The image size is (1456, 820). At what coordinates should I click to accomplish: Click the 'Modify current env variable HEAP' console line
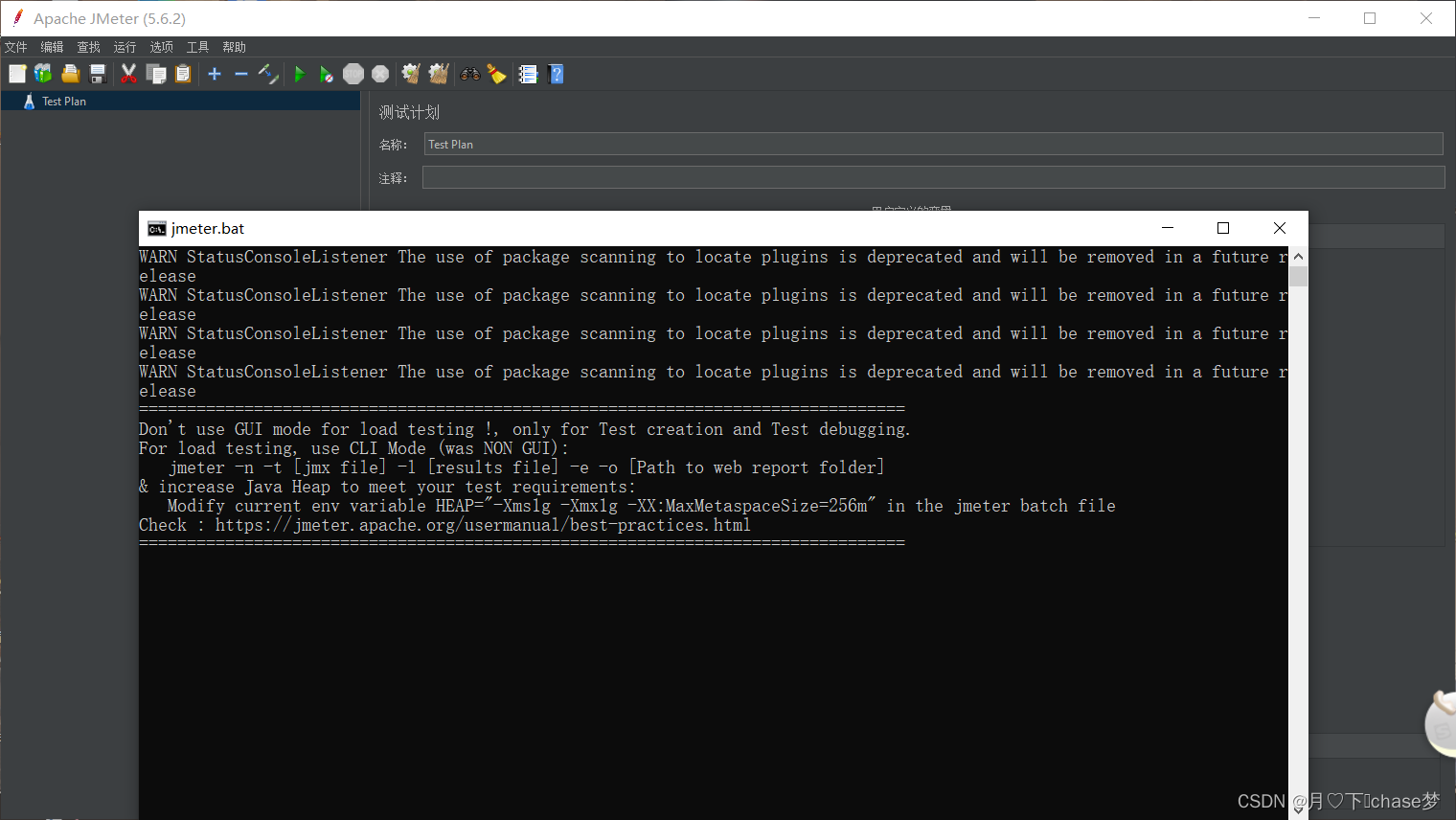[x=641, y=506]
